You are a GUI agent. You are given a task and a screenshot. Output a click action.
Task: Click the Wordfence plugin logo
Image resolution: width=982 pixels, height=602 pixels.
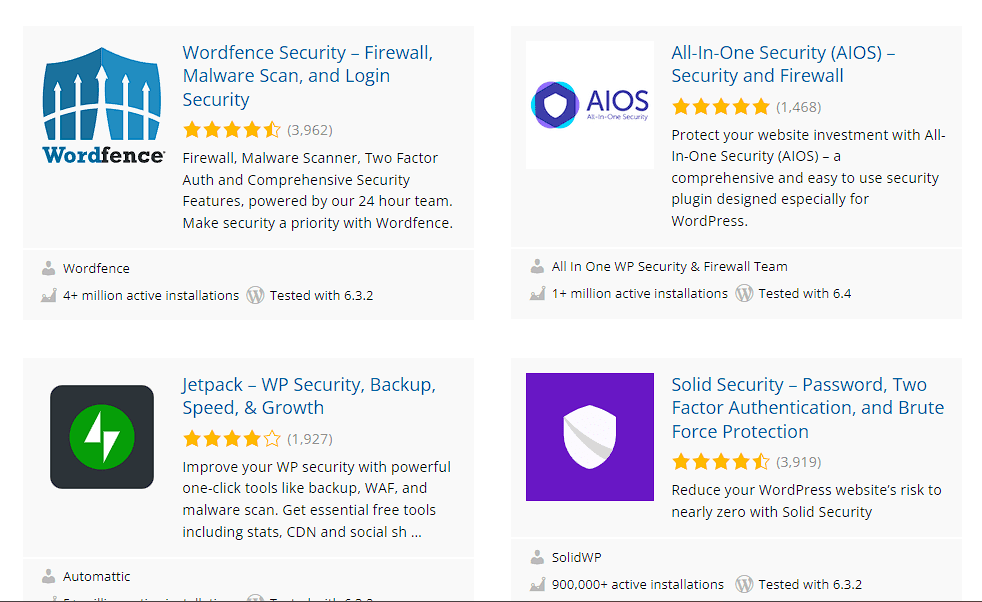(x=103, y=105)
